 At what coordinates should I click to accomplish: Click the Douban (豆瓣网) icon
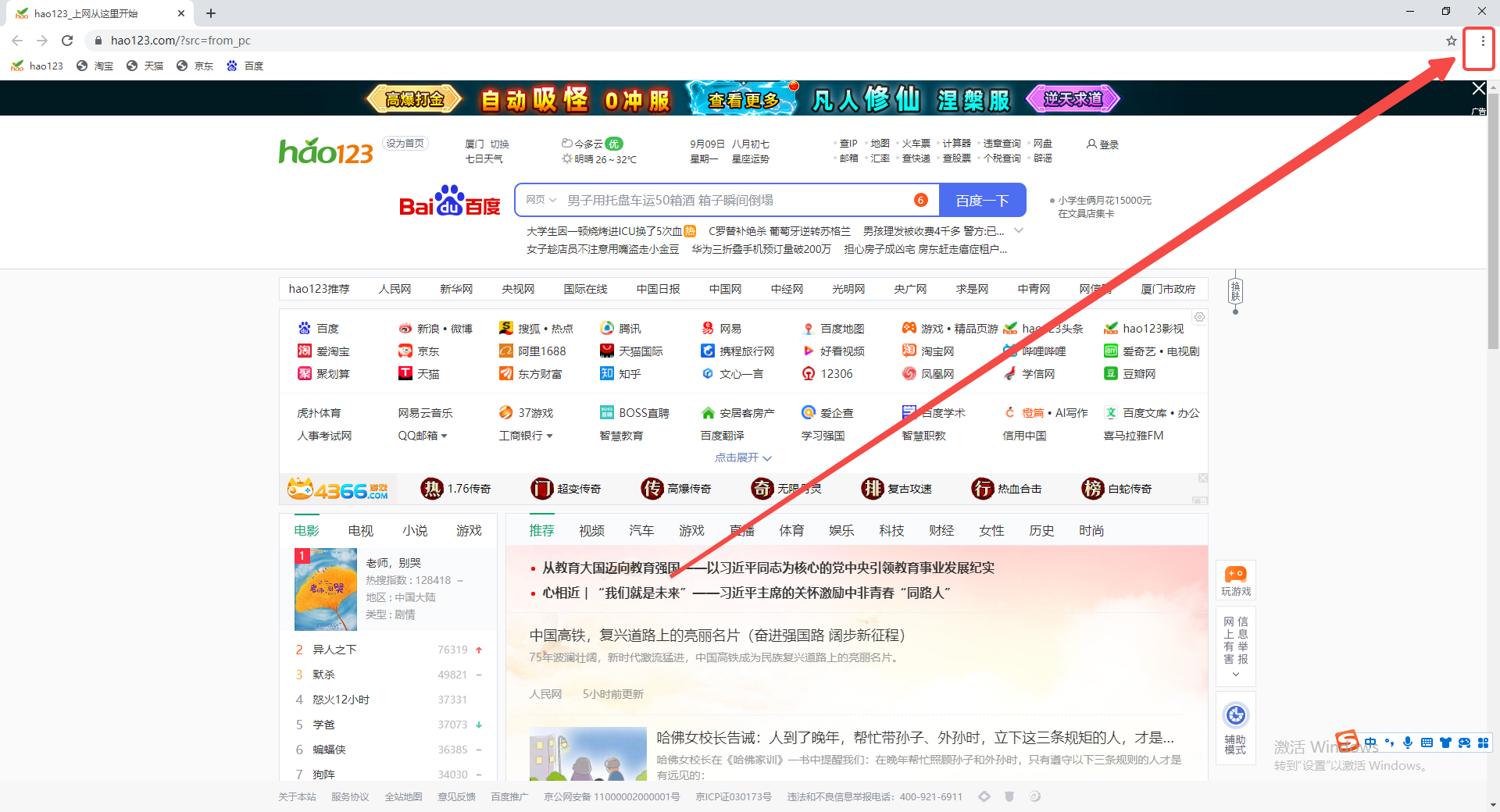(x=1137, y=373)
